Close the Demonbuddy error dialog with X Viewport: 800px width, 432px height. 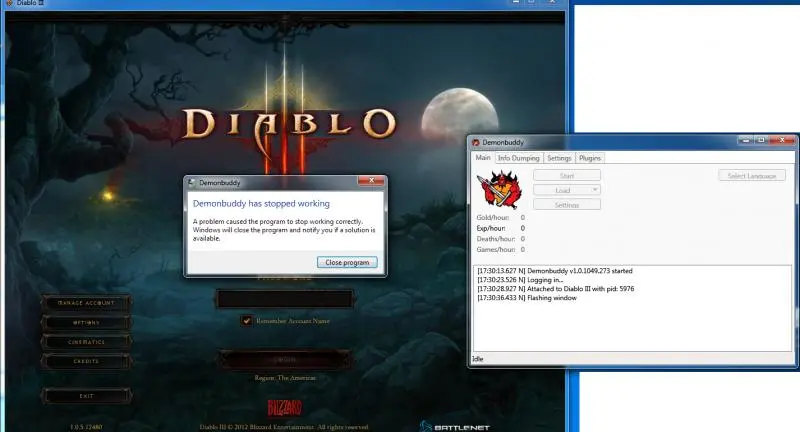(372, 182)
